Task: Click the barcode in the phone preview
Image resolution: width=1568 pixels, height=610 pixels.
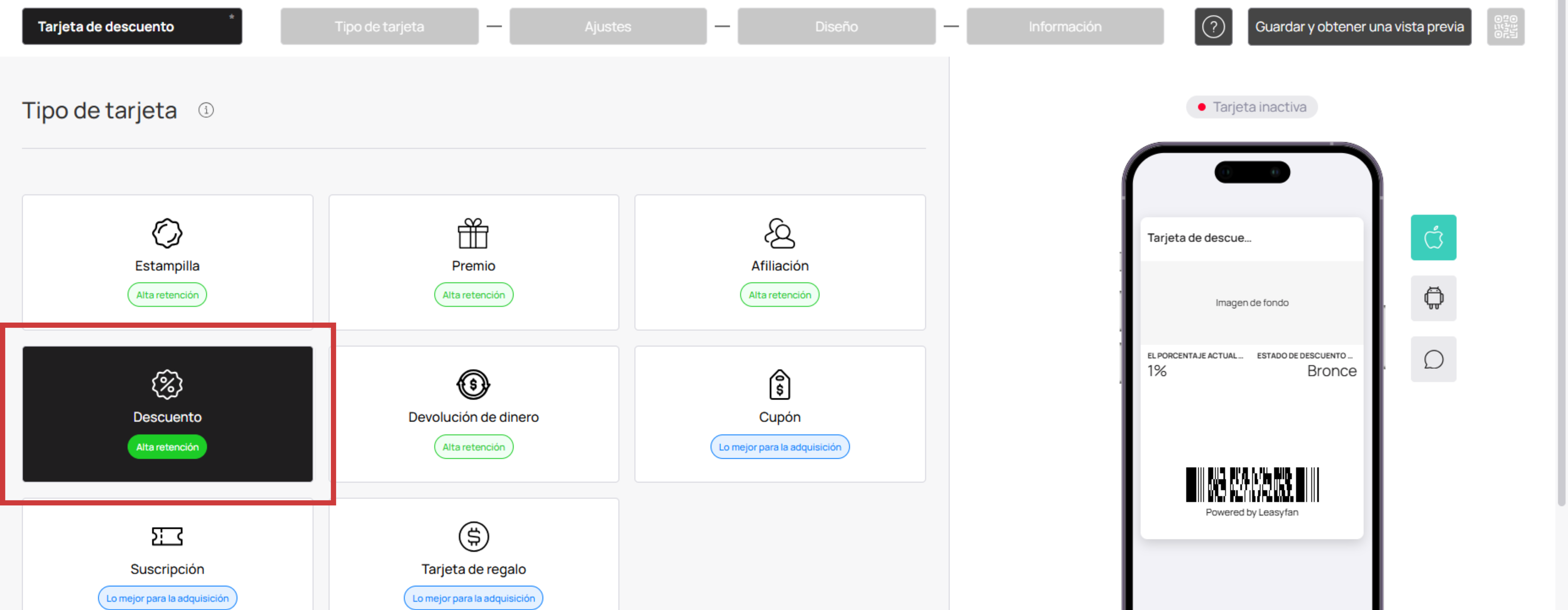Action: pos(1252,485)
